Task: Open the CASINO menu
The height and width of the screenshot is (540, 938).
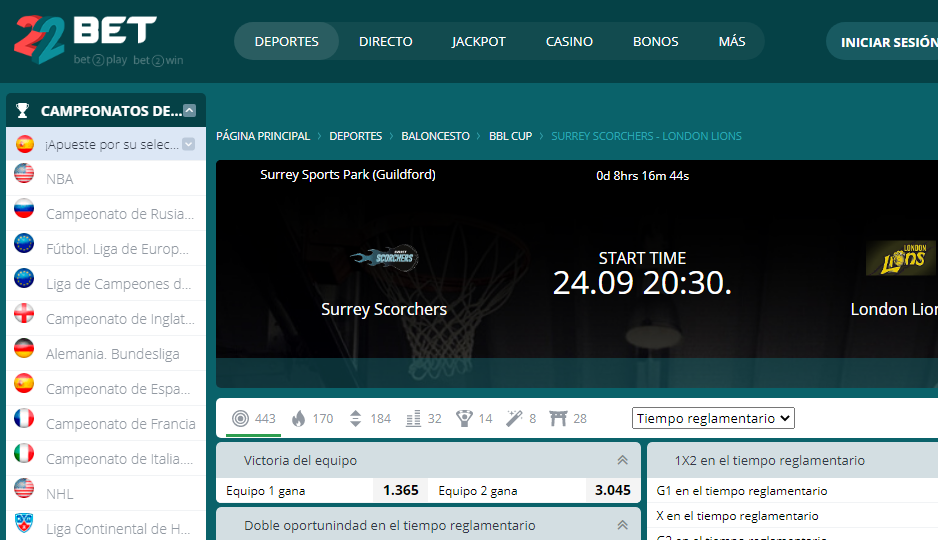Action: click(570, 41)
